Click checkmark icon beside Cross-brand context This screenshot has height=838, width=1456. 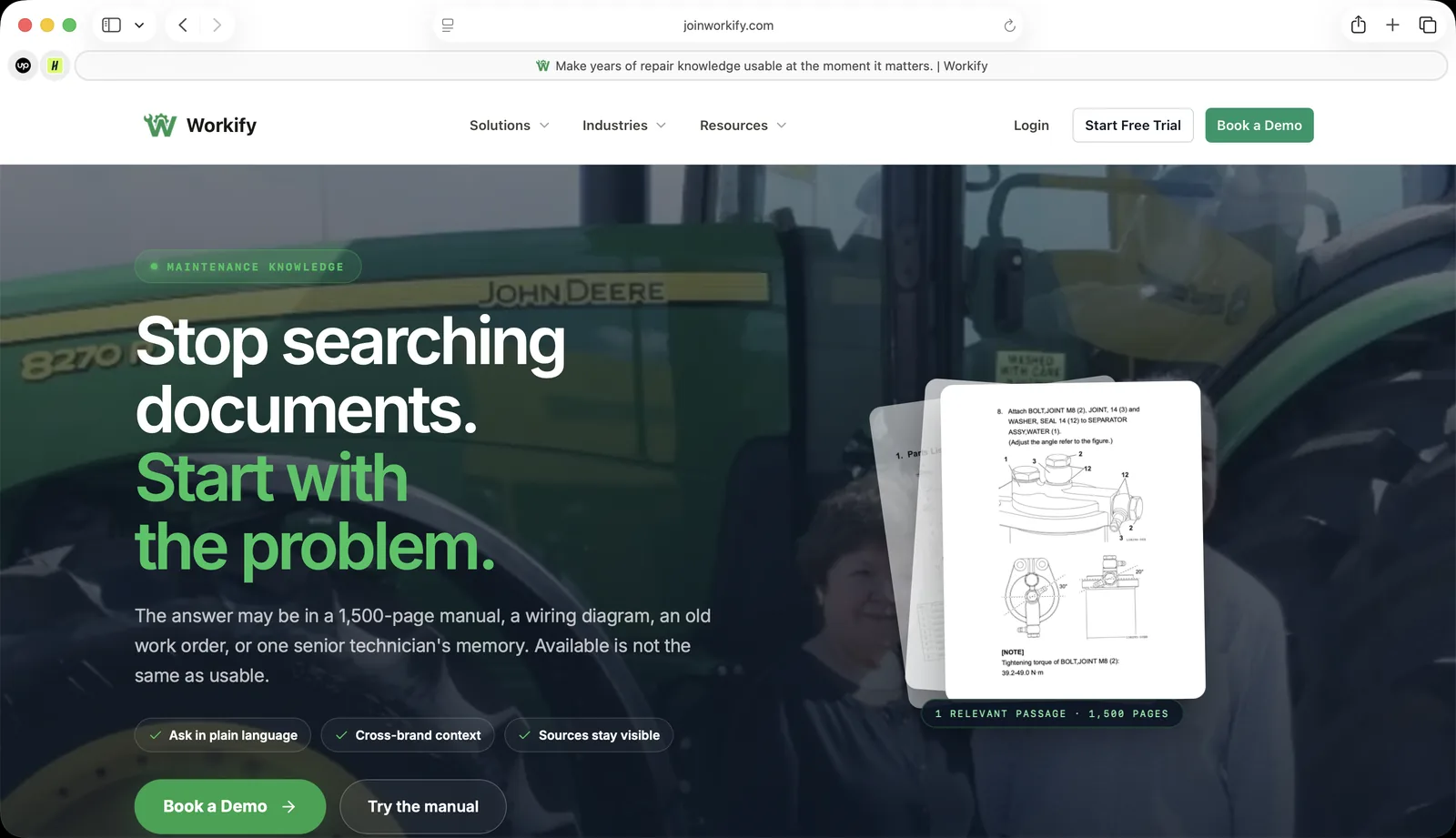[341, 735]
